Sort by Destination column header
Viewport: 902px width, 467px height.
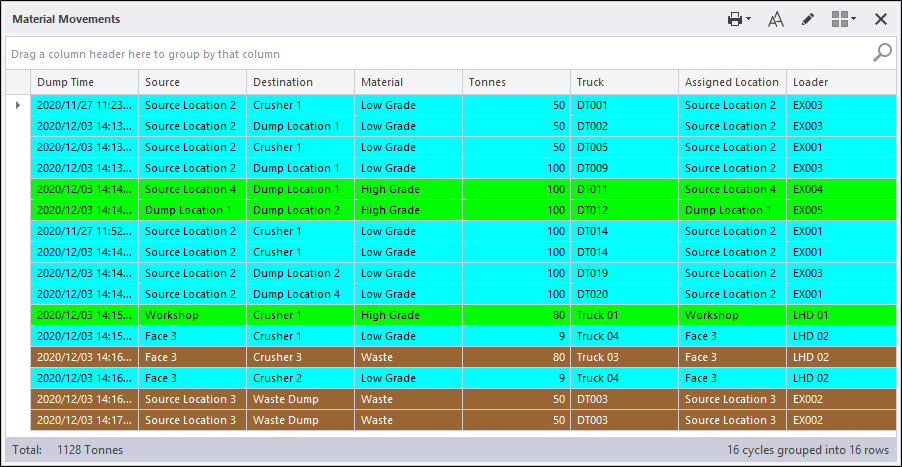(300, 82)
